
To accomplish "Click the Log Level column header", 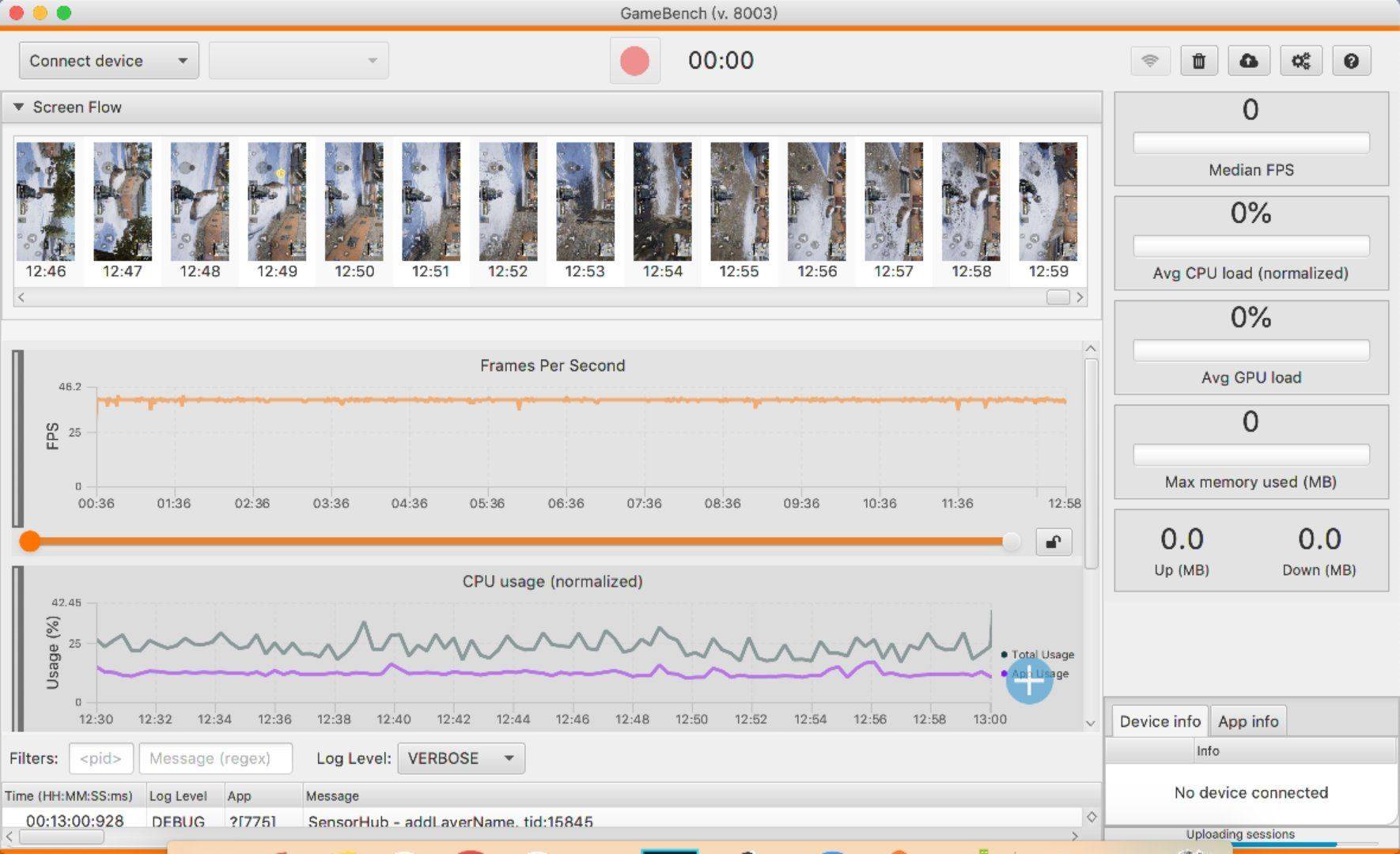I will coord(178,796).
